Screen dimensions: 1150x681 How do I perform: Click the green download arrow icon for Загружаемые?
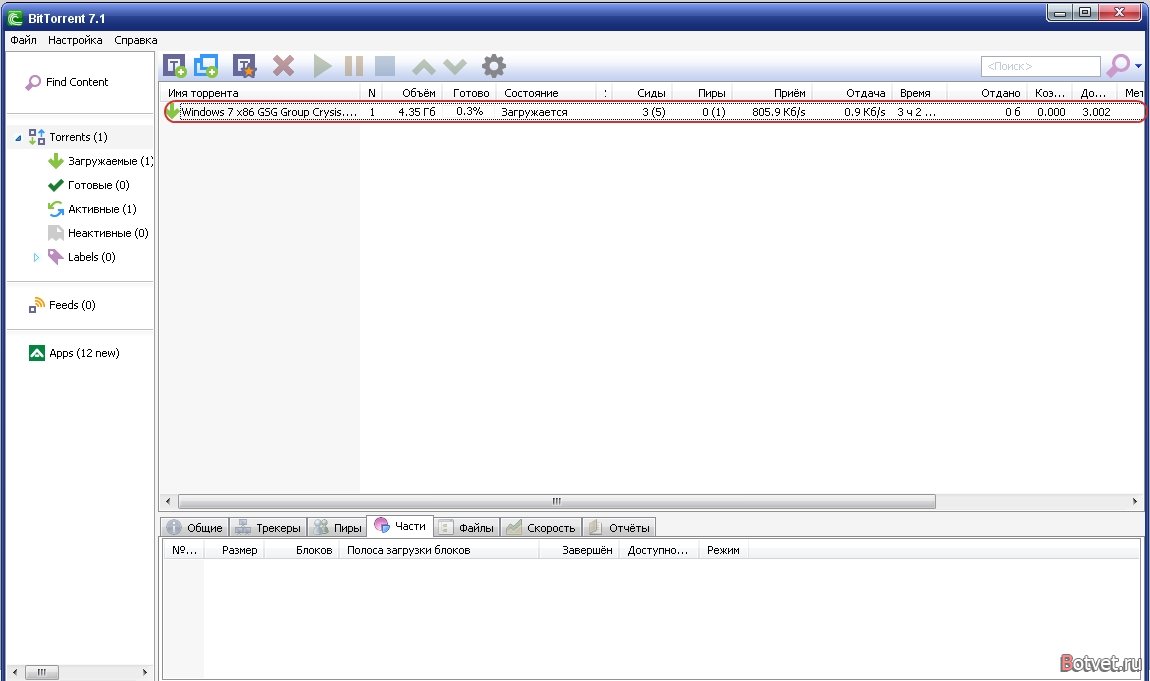coord(56,161)
